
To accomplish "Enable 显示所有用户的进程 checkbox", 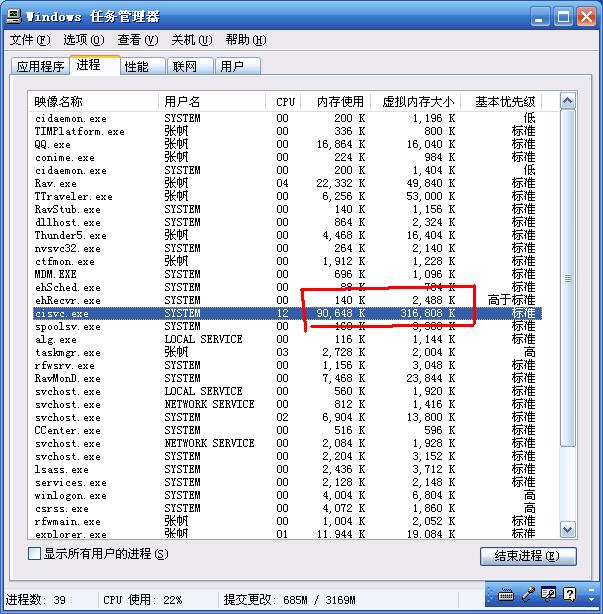I will click(34, 554).
